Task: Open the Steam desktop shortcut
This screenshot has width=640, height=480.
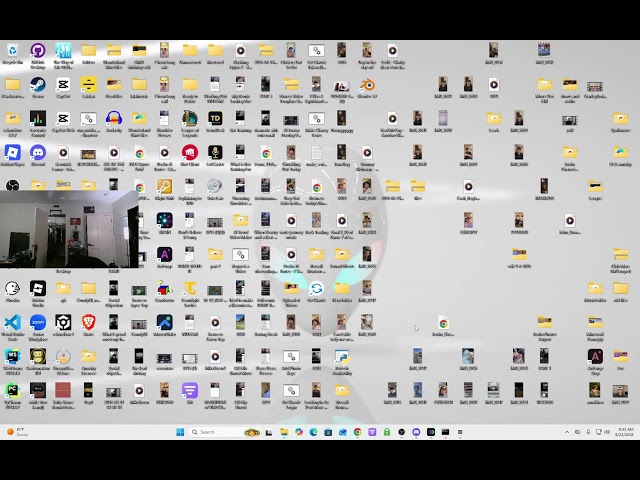Action: pyautogui.click(x=38, y=85)
